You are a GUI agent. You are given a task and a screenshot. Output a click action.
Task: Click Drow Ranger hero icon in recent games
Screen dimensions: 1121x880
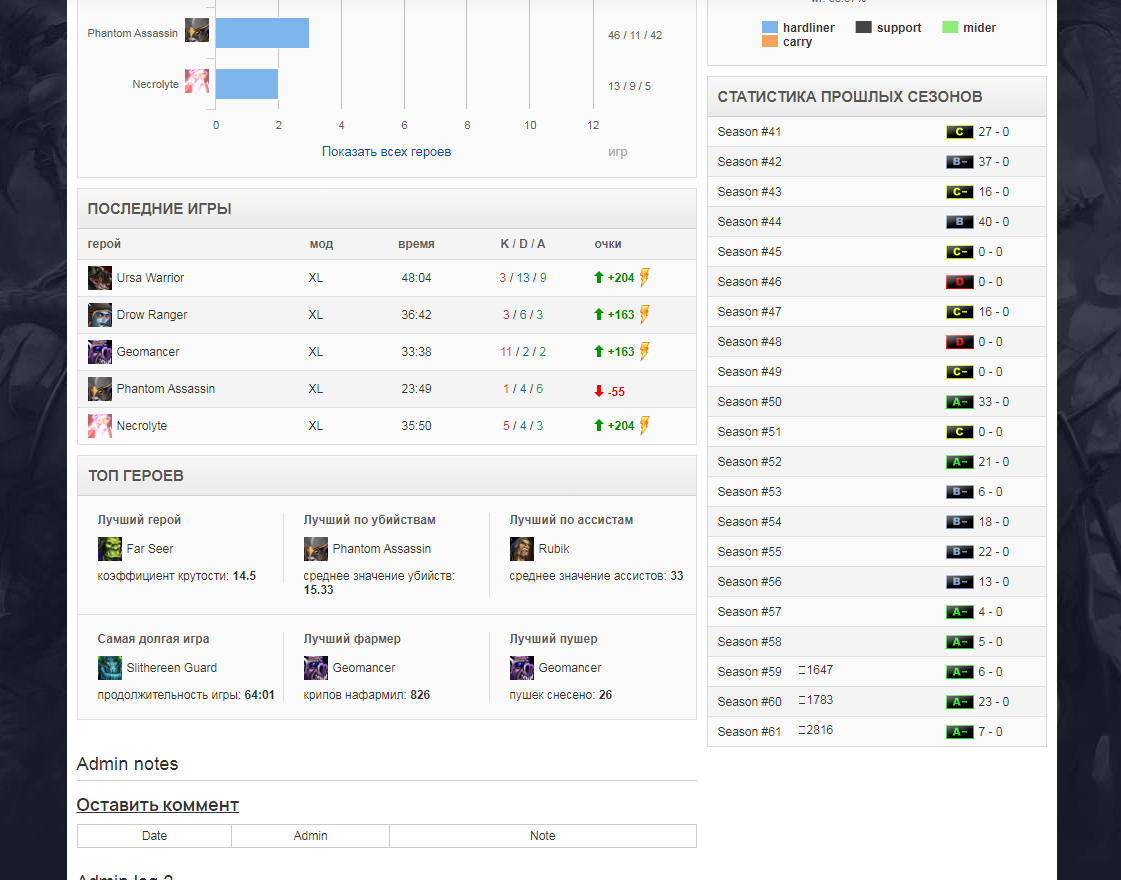[99, 315]
